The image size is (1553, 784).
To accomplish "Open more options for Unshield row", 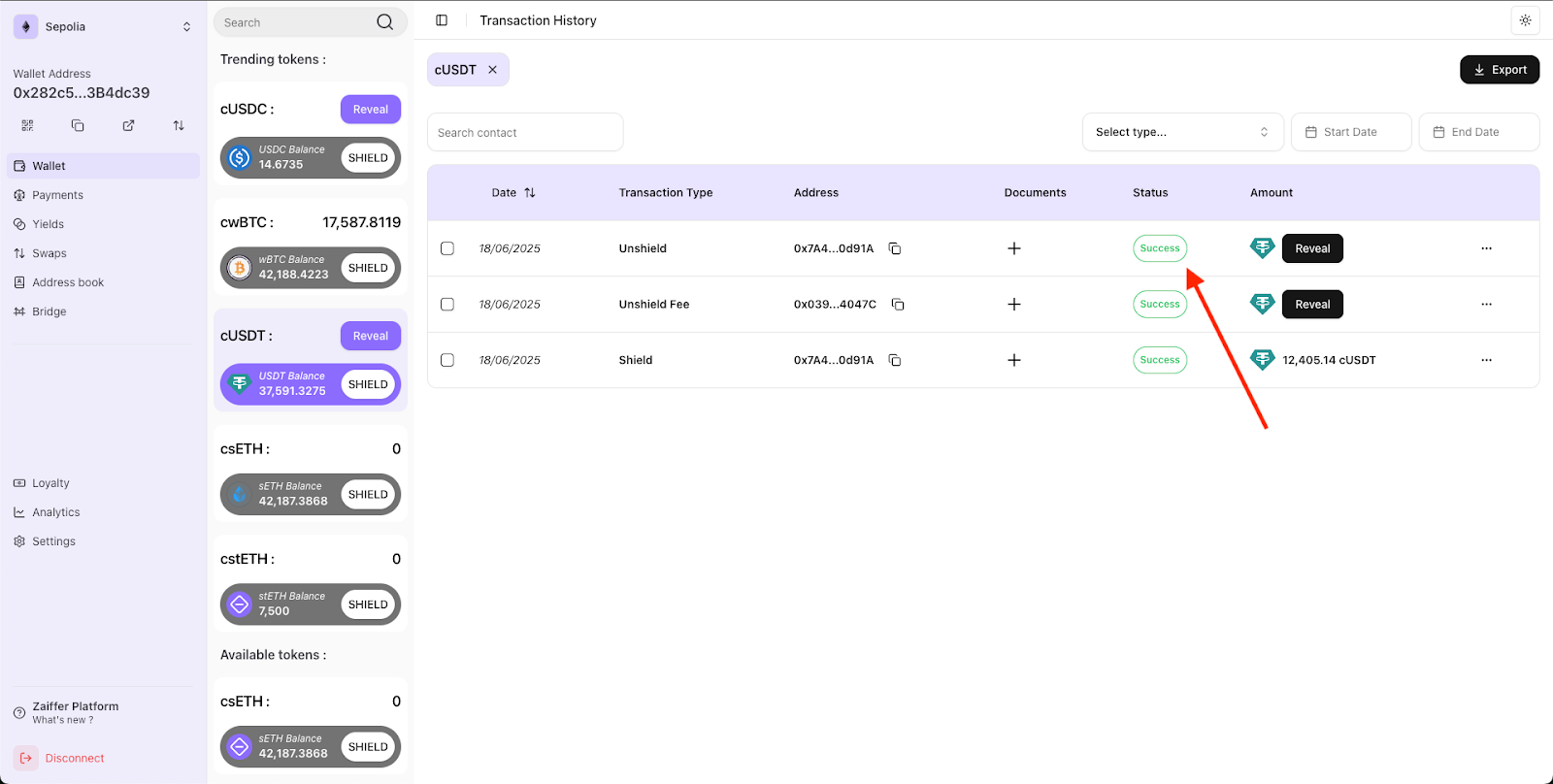I will click(x=1486, y=248).
